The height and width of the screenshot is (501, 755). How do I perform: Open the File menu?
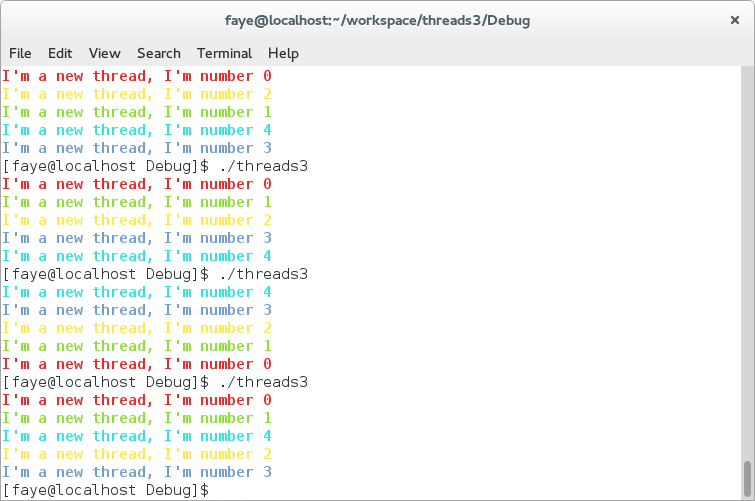point(20,53)
